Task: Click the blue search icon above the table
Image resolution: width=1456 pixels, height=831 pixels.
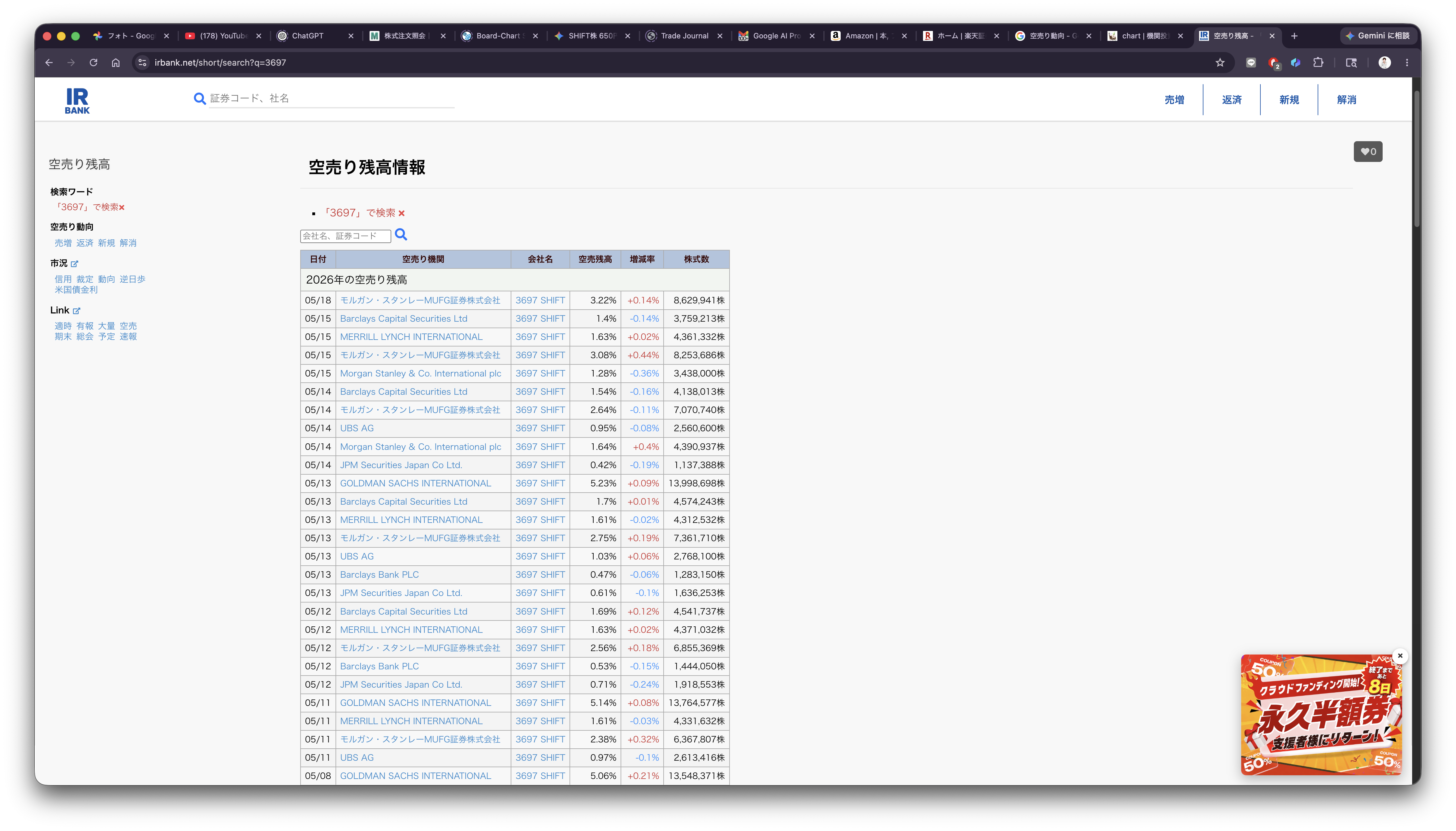Action: 401,235
